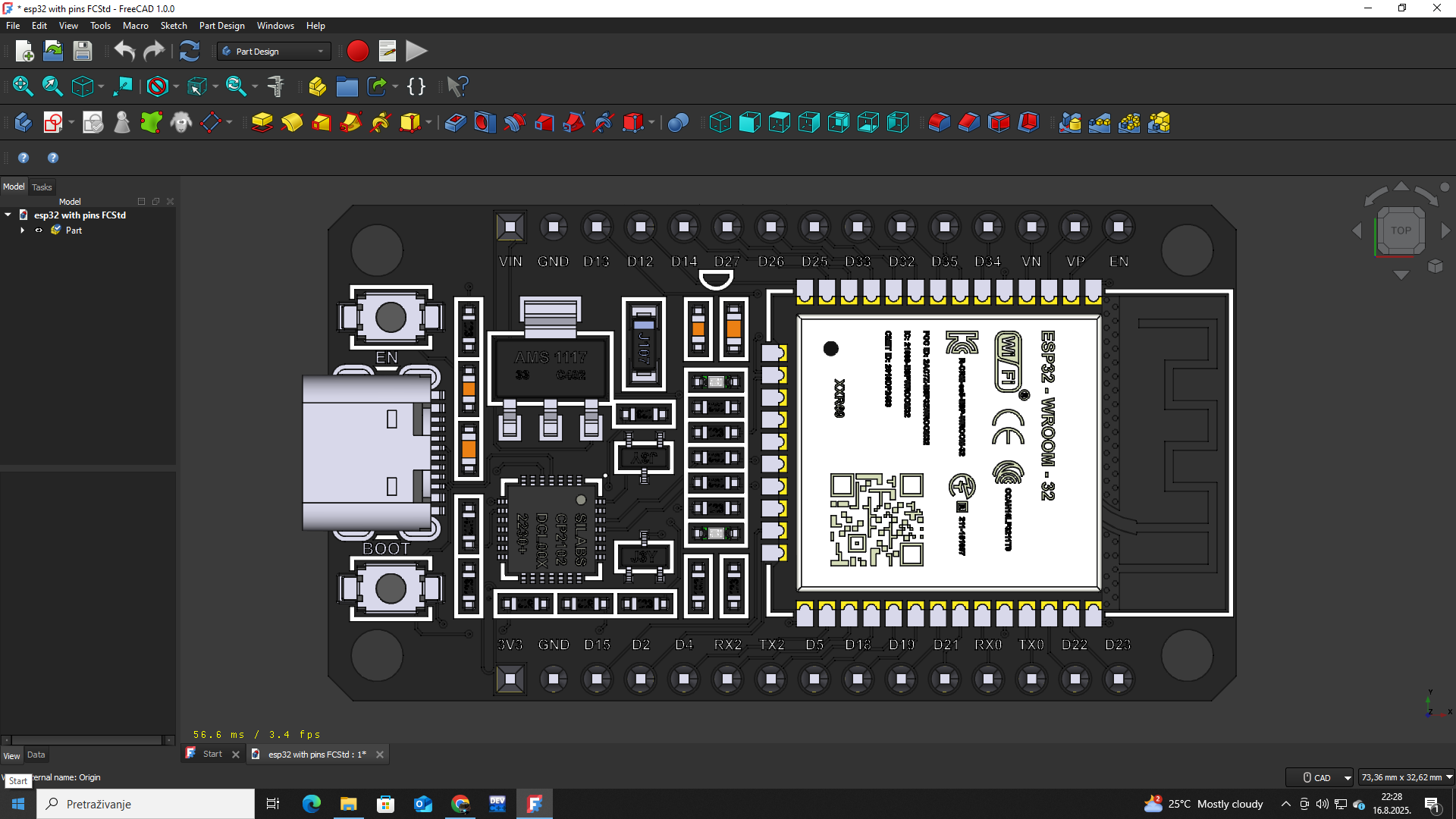Click the Measure caliper tool
The image size is (1456, 819).
click(x=276, y=86)
